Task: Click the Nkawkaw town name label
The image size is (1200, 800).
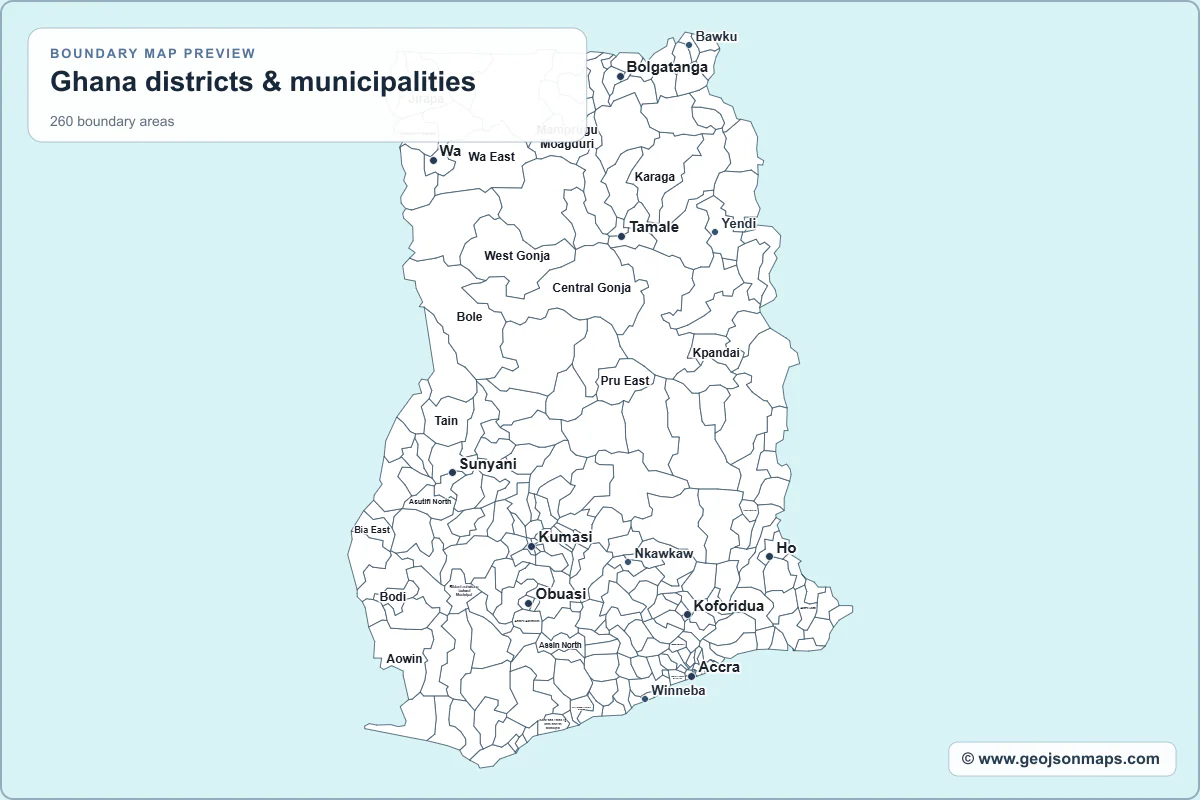Action: point(664,554)
